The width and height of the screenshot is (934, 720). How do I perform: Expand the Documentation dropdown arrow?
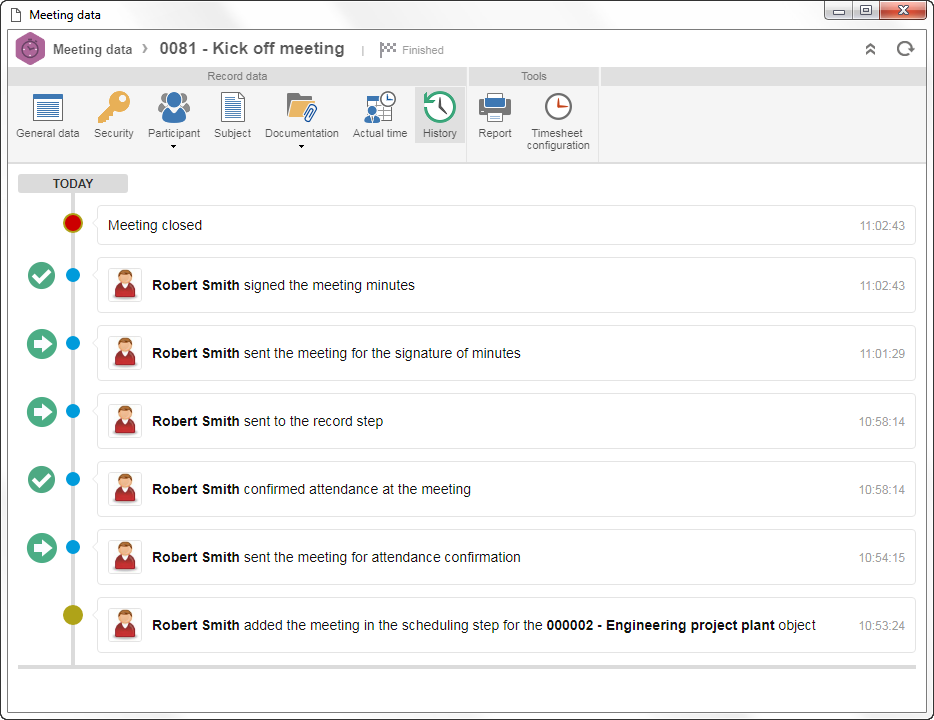(301, 147)
